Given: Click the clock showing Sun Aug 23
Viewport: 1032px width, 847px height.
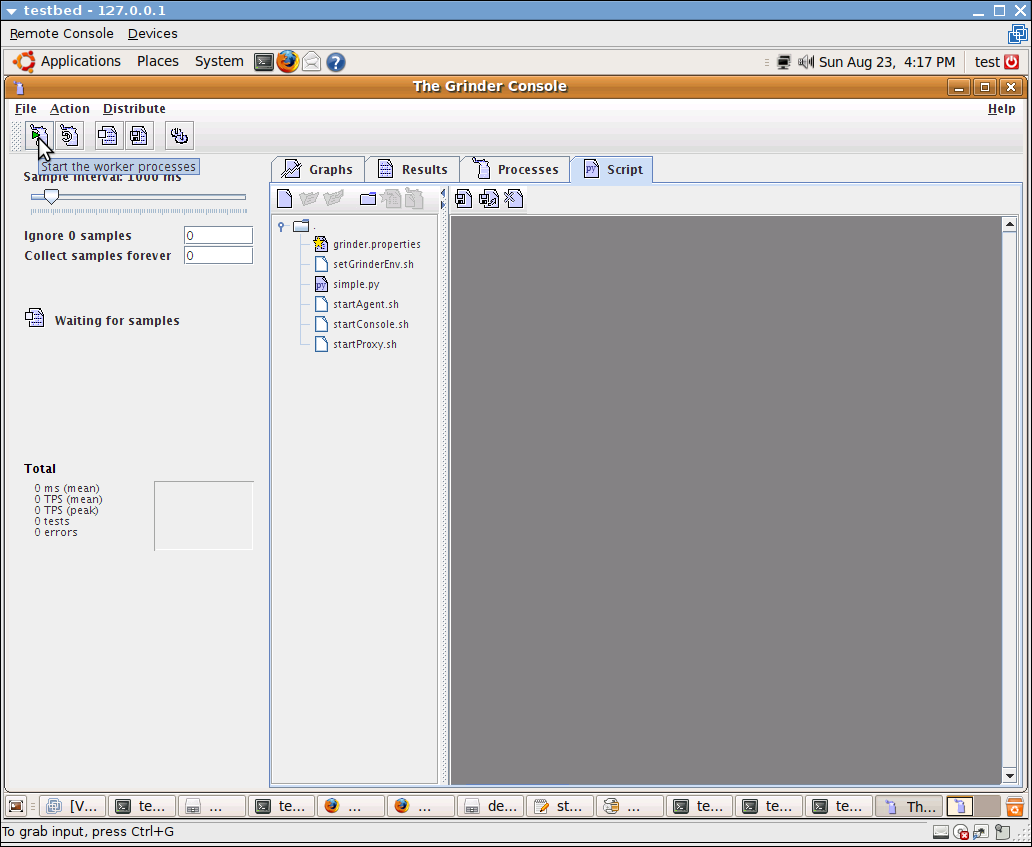Looking at the screenshot, I should click(887, 62).
